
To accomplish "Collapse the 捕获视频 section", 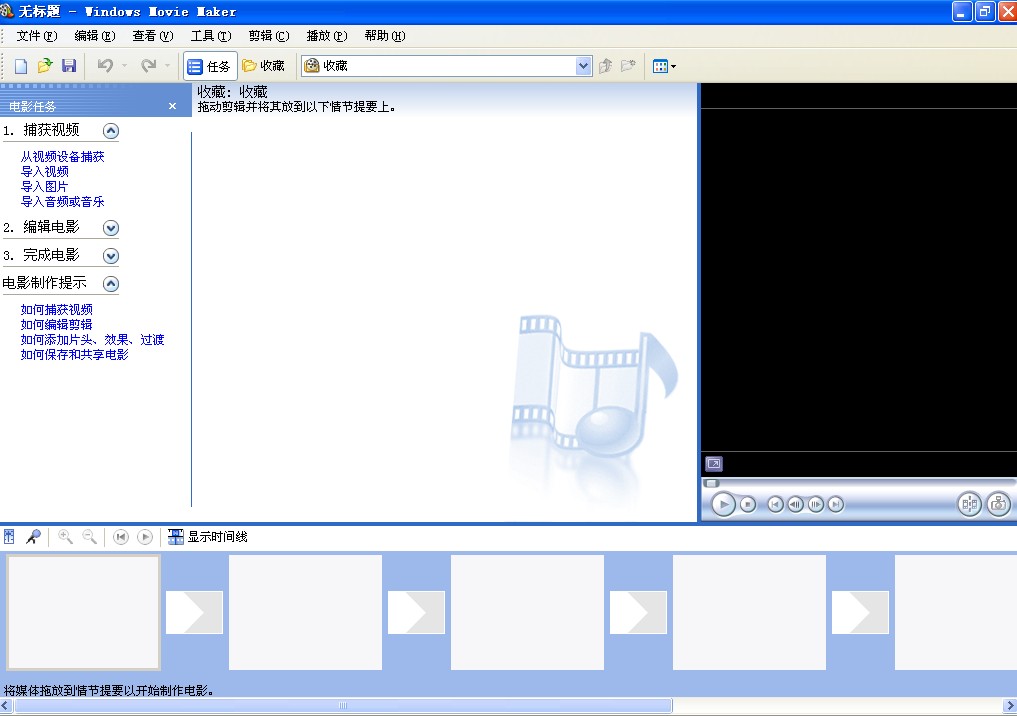I will (x=111, y=131).
